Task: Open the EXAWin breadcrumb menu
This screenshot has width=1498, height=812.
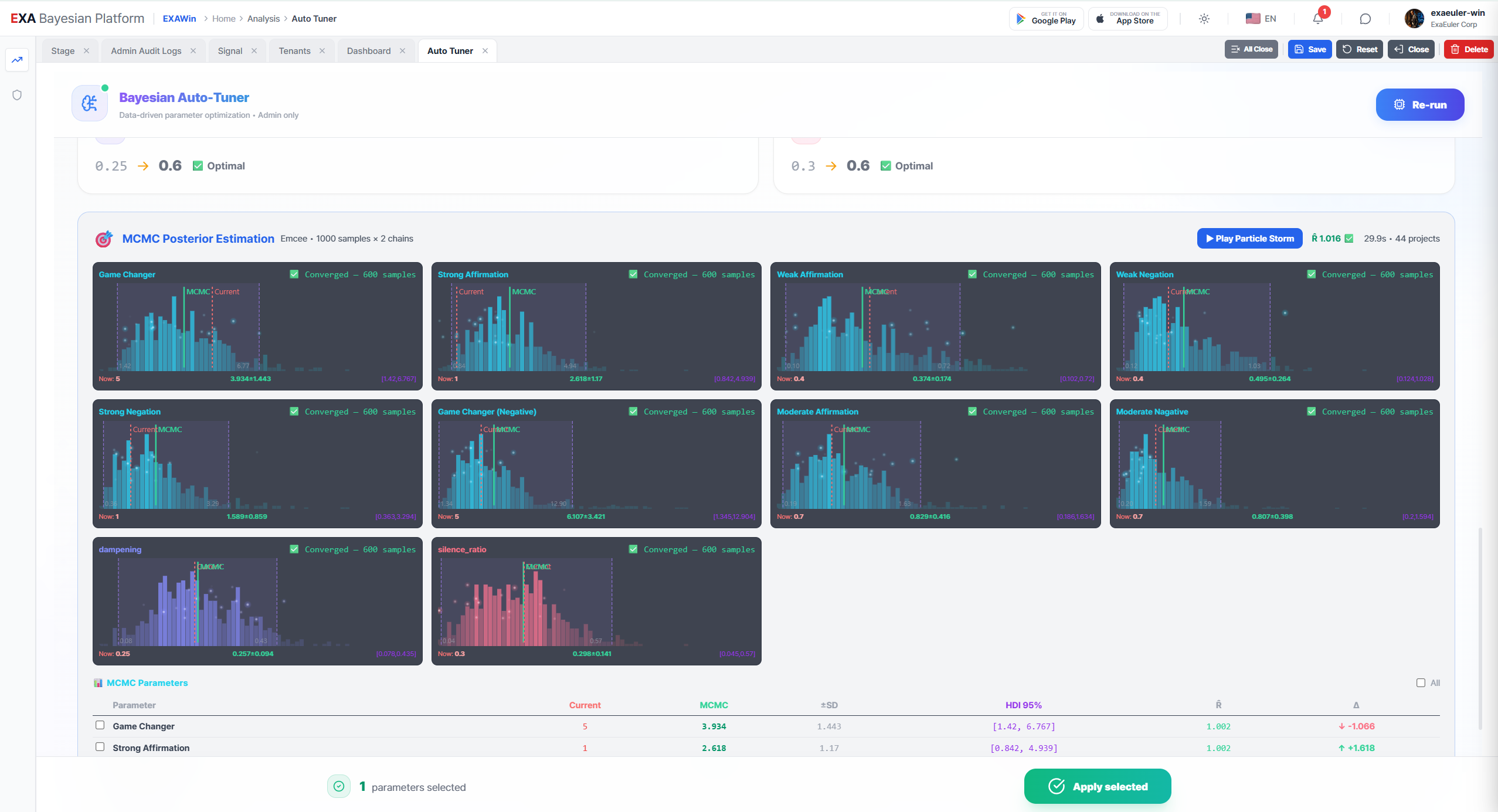Action: 179,19
